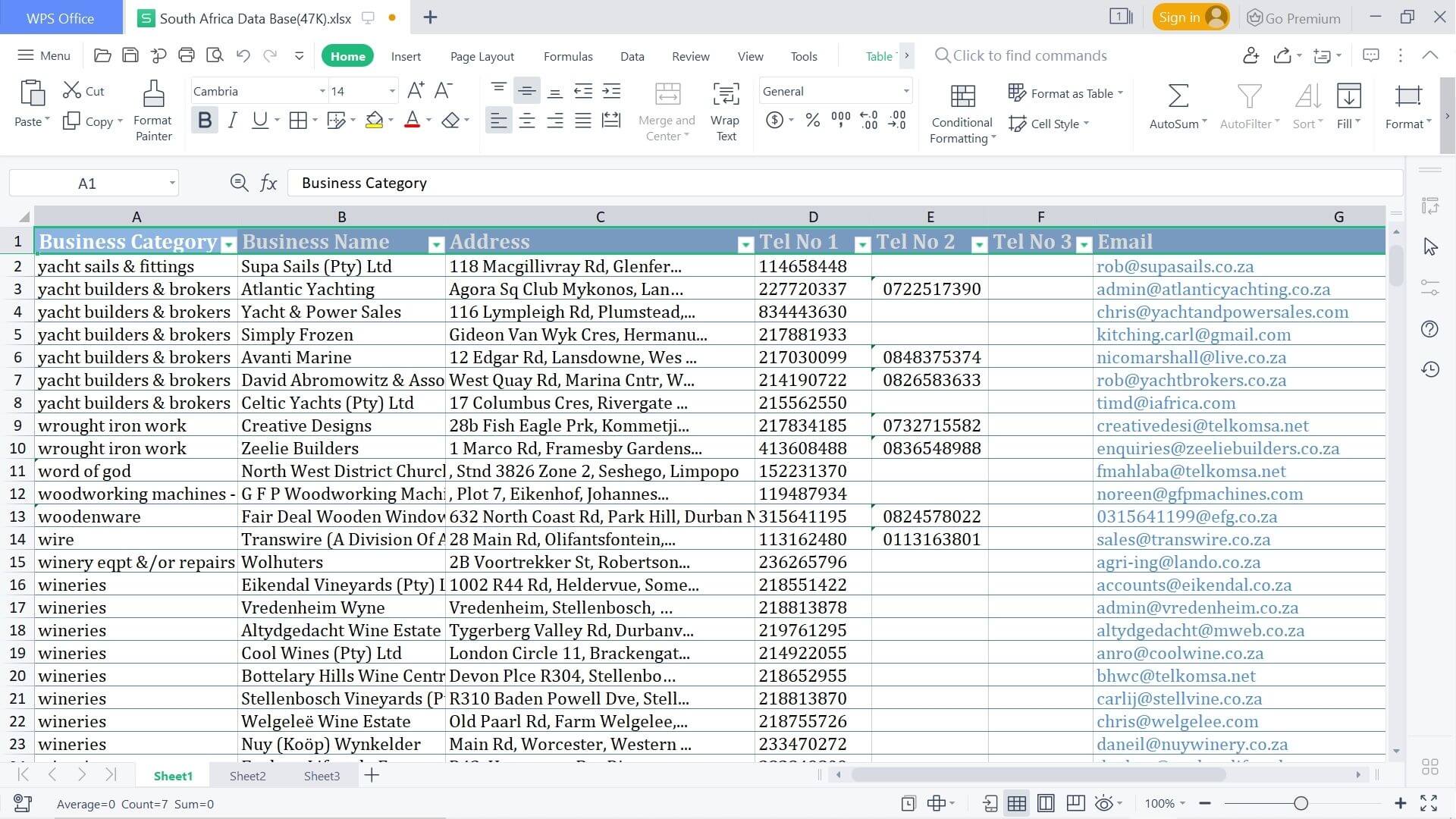The width and height of the screenshot is (1456, 819).
Task: Apply currency format with the $ icon
Action: [x=774, y=120]
